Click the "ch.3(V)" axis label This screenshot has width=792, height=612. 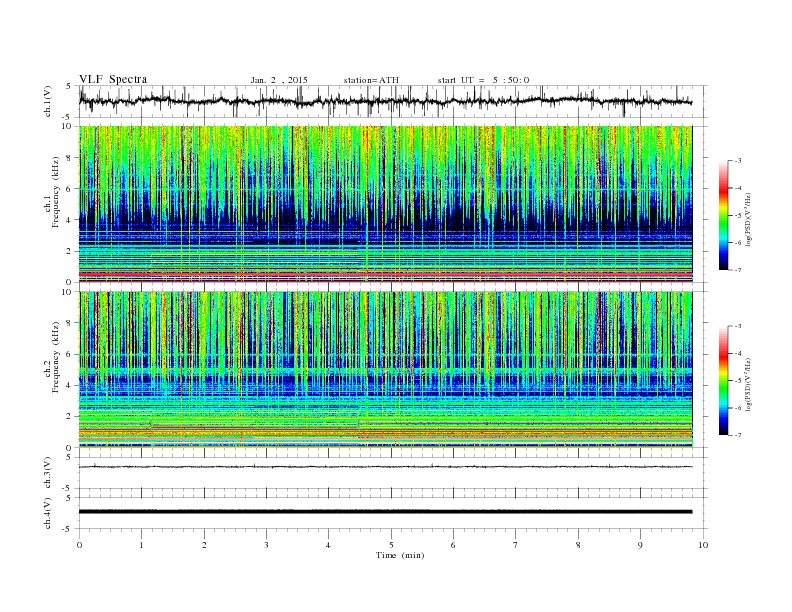point(48,473)
